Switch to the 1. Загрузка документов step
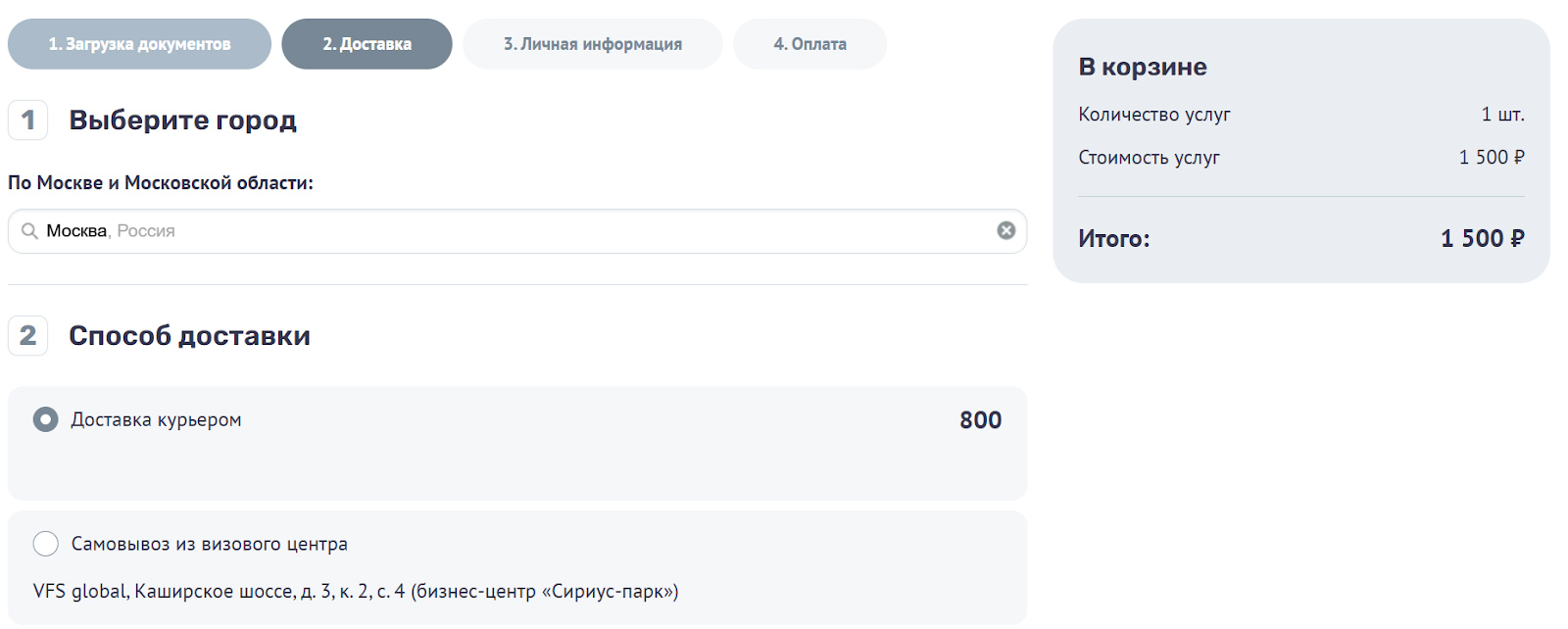This screenshot has width=1568, height=629. click(x=139, y=43)
